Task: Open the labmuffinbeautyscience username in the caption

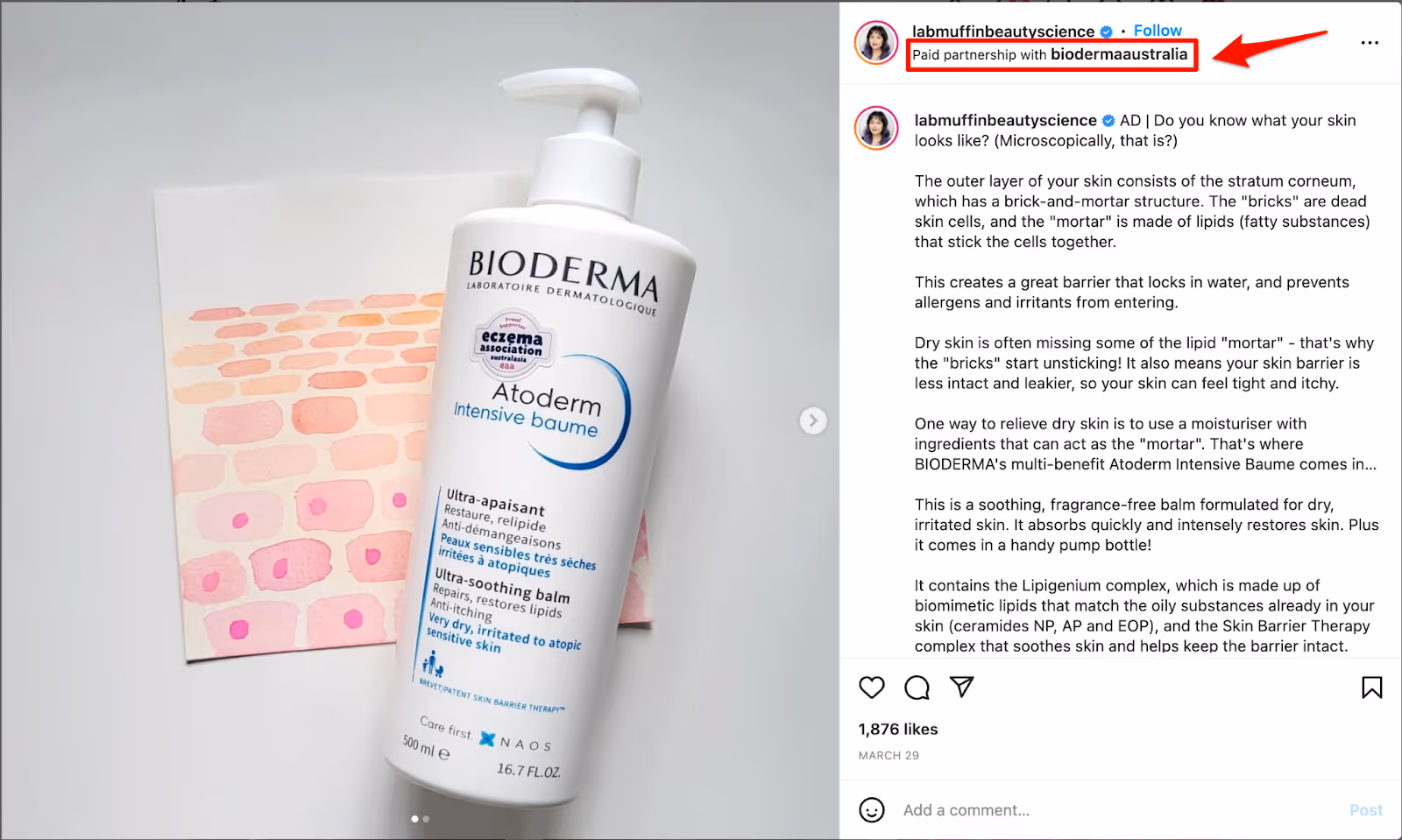Action: [x=1005, y=120]
